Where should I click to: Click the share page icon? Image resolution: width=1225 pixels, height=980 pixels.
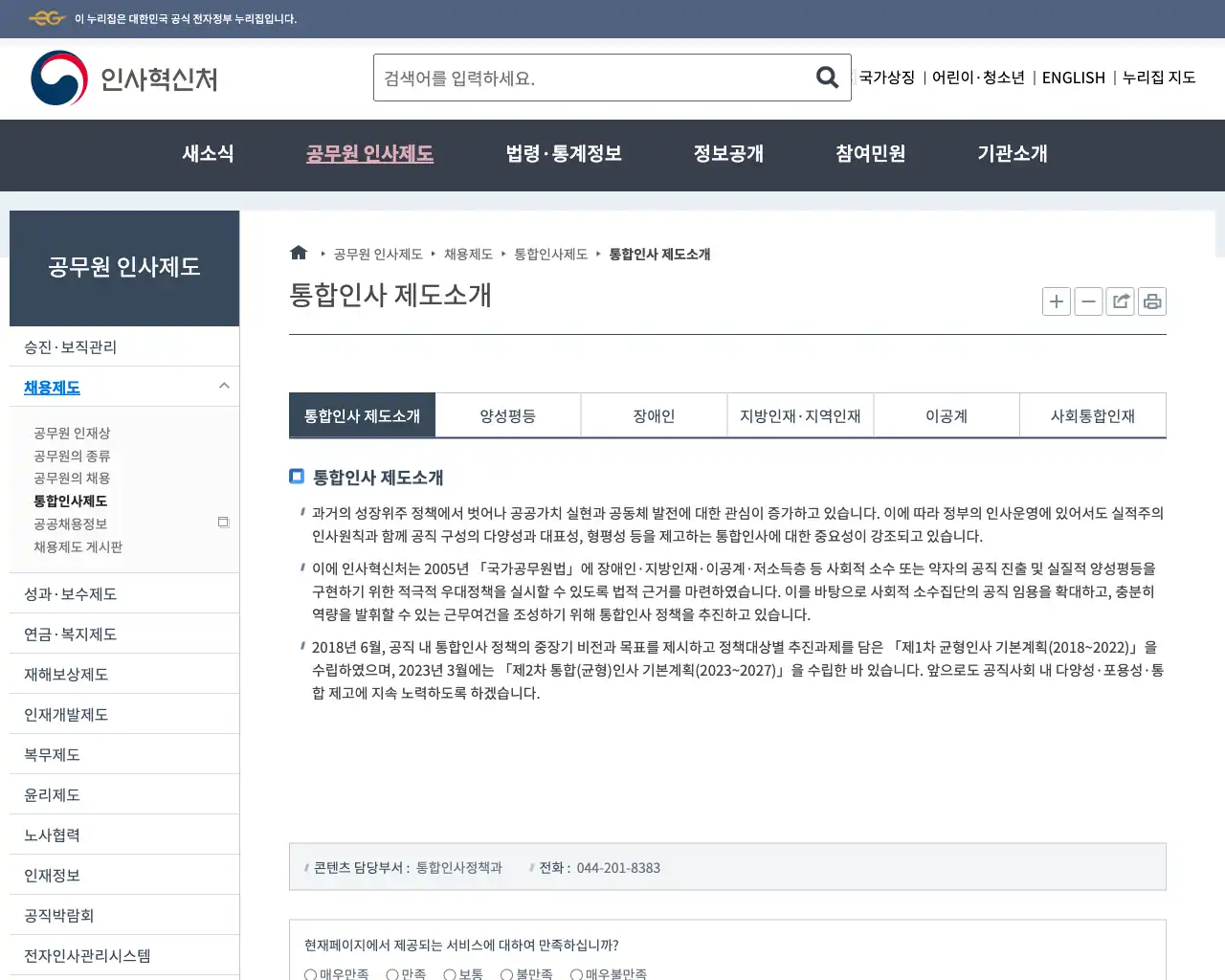point(1121,301)
